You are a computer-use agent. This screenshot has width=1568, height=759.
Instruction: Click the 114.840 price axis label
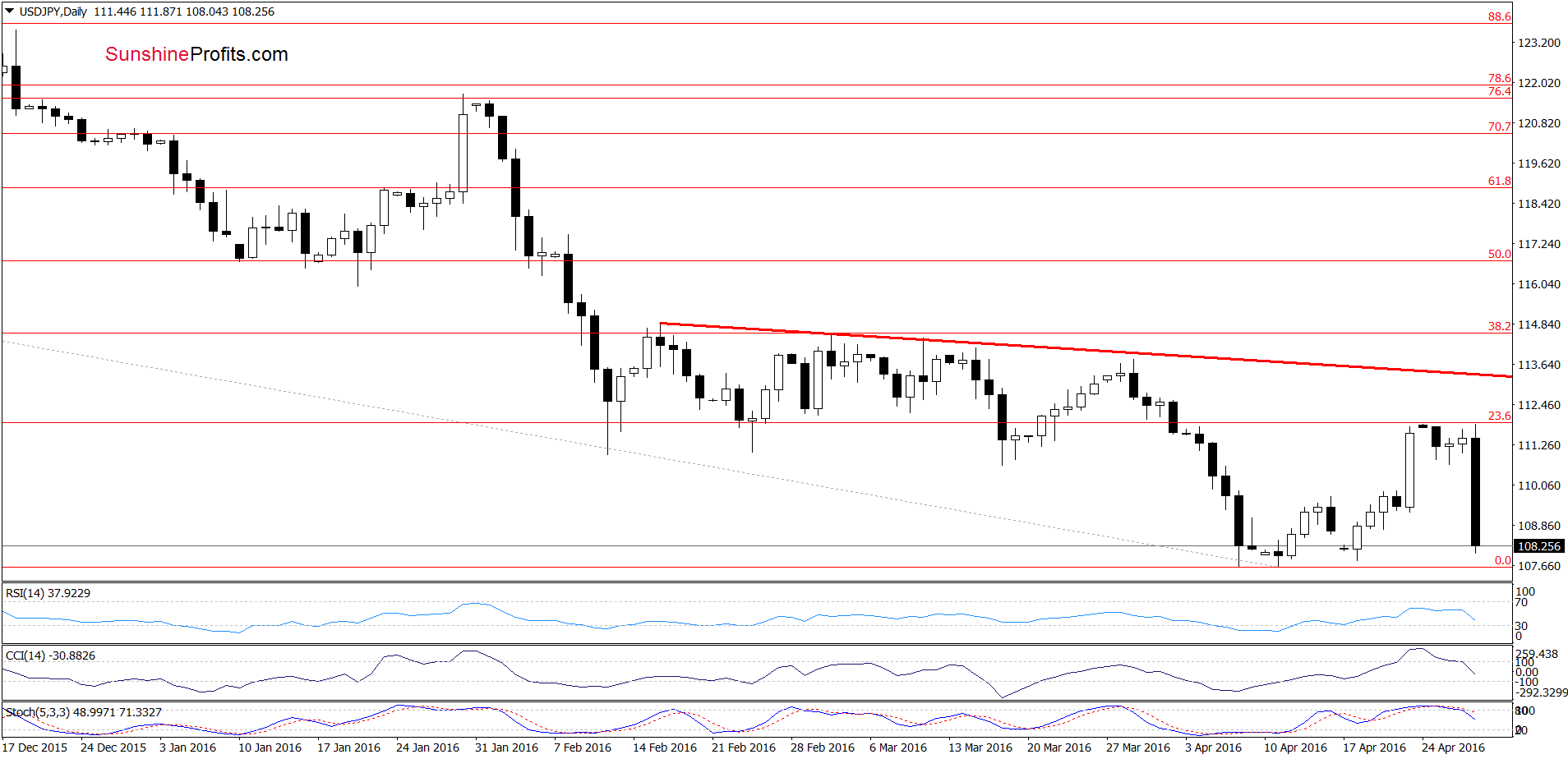click(1539, 324)
